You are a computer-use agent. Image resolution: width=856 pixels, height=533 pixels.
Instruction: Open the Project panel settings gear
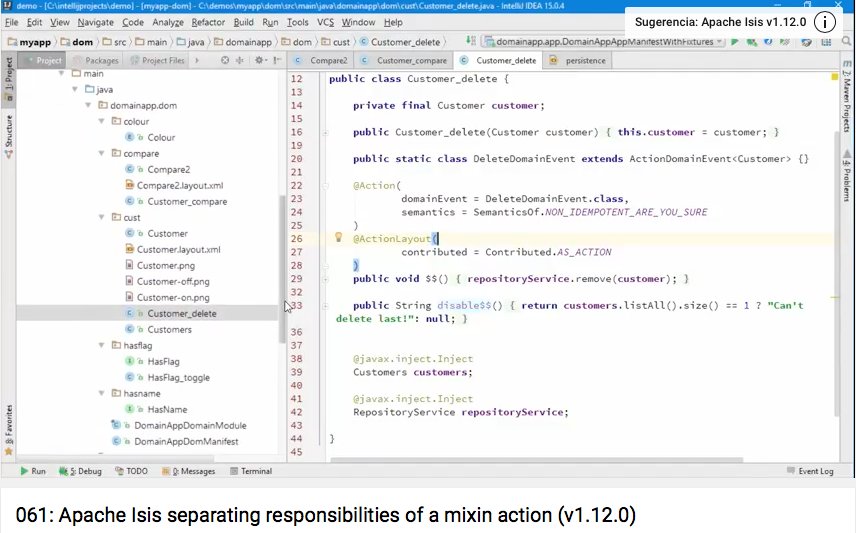tap(259, 60)
